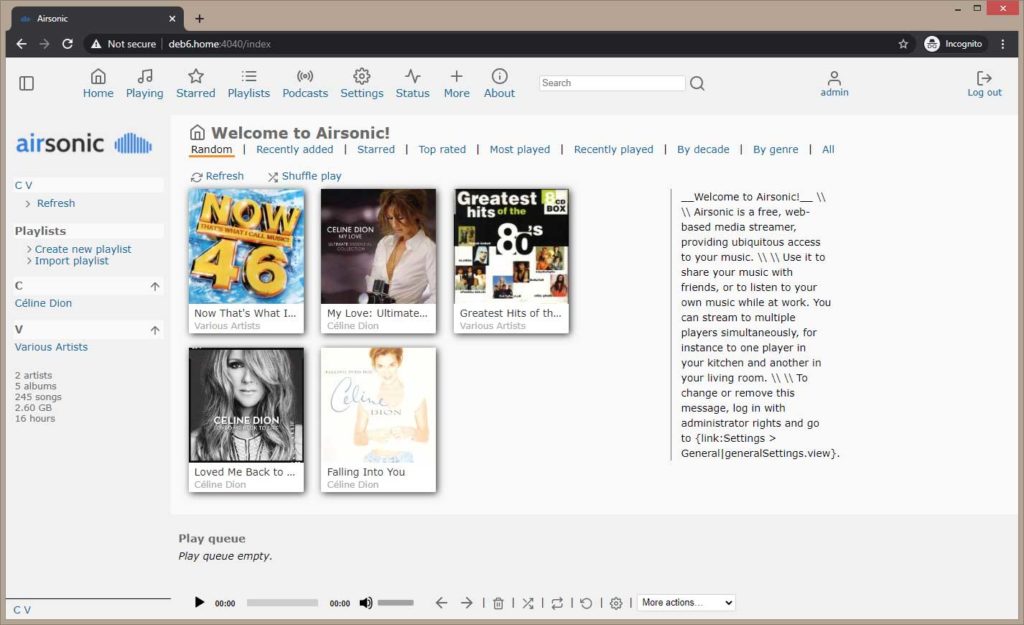This screenshot has width=1024, height=625.
Task: Open the Playing music-note icon
Action: (145, 76)
